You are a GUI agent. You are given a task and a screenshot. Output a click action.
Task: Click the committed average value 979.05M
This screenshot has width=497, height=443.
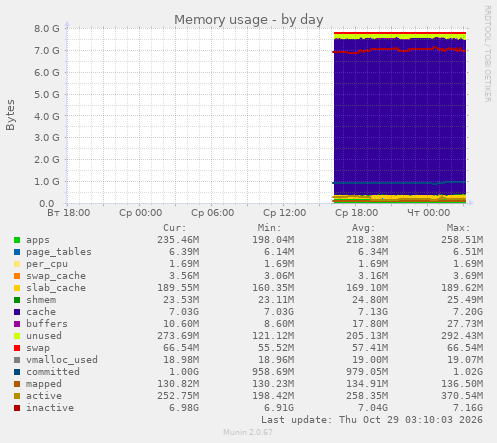pyautogui.click(x=367, y=372)
